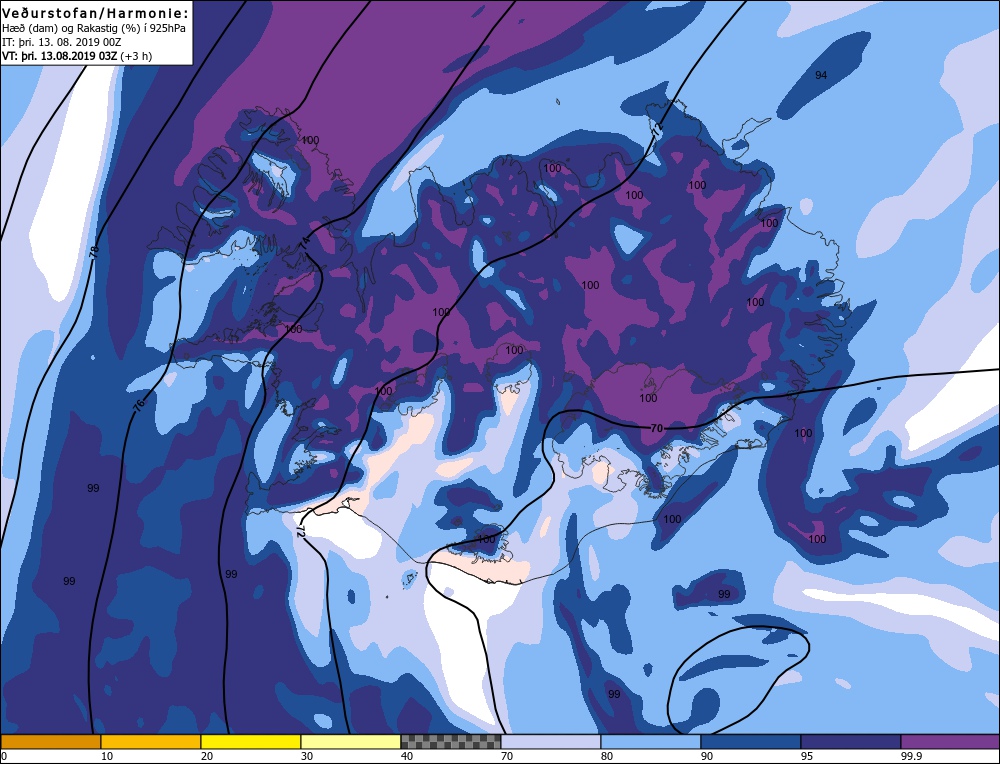This screenshot has width=1000, height=764.
Task: Click the light blue 80–90 legend swatch
Action: 651,742
